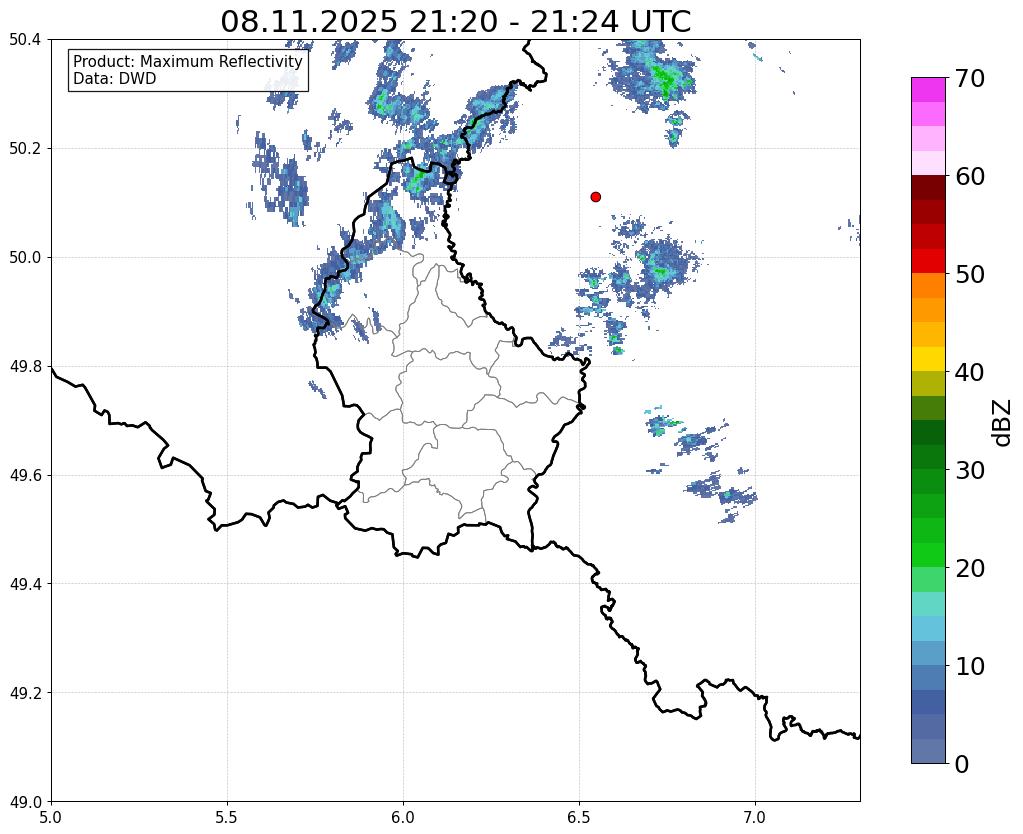This screenshot has width=1023, height=834.
Task: Click the latitude axis label 50.2
Action: pos(25,149)
